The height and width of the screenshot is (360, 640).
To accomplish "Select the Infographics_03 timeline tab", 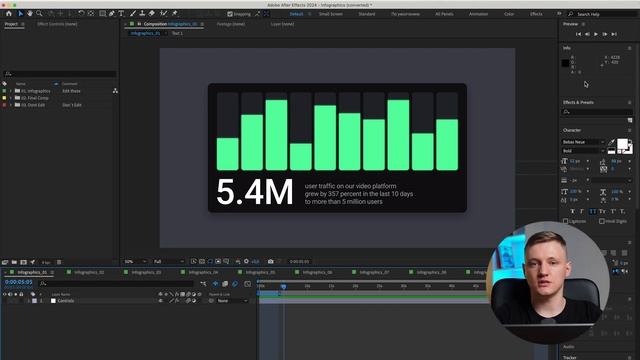I will [146, 272].
